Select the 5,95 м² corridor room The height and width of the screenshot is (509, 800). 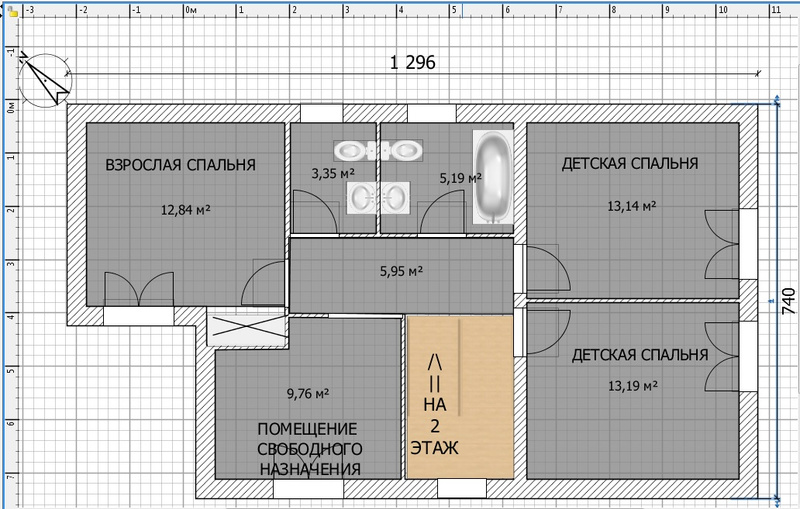[x=401, y=276]
